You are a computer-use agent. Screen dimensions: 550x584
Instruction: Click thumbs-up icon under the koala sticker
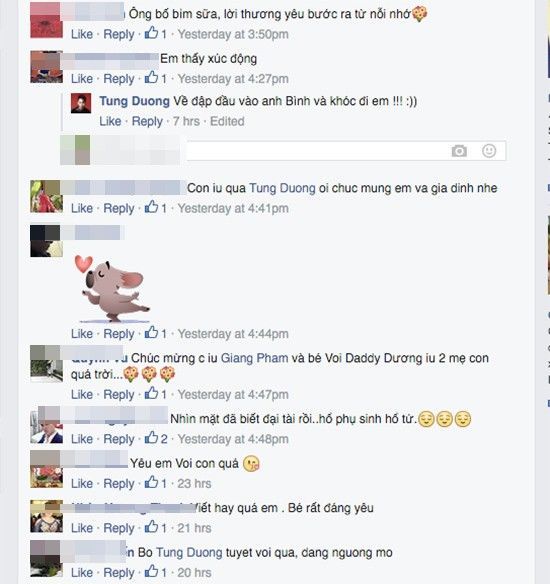(151, 333)
